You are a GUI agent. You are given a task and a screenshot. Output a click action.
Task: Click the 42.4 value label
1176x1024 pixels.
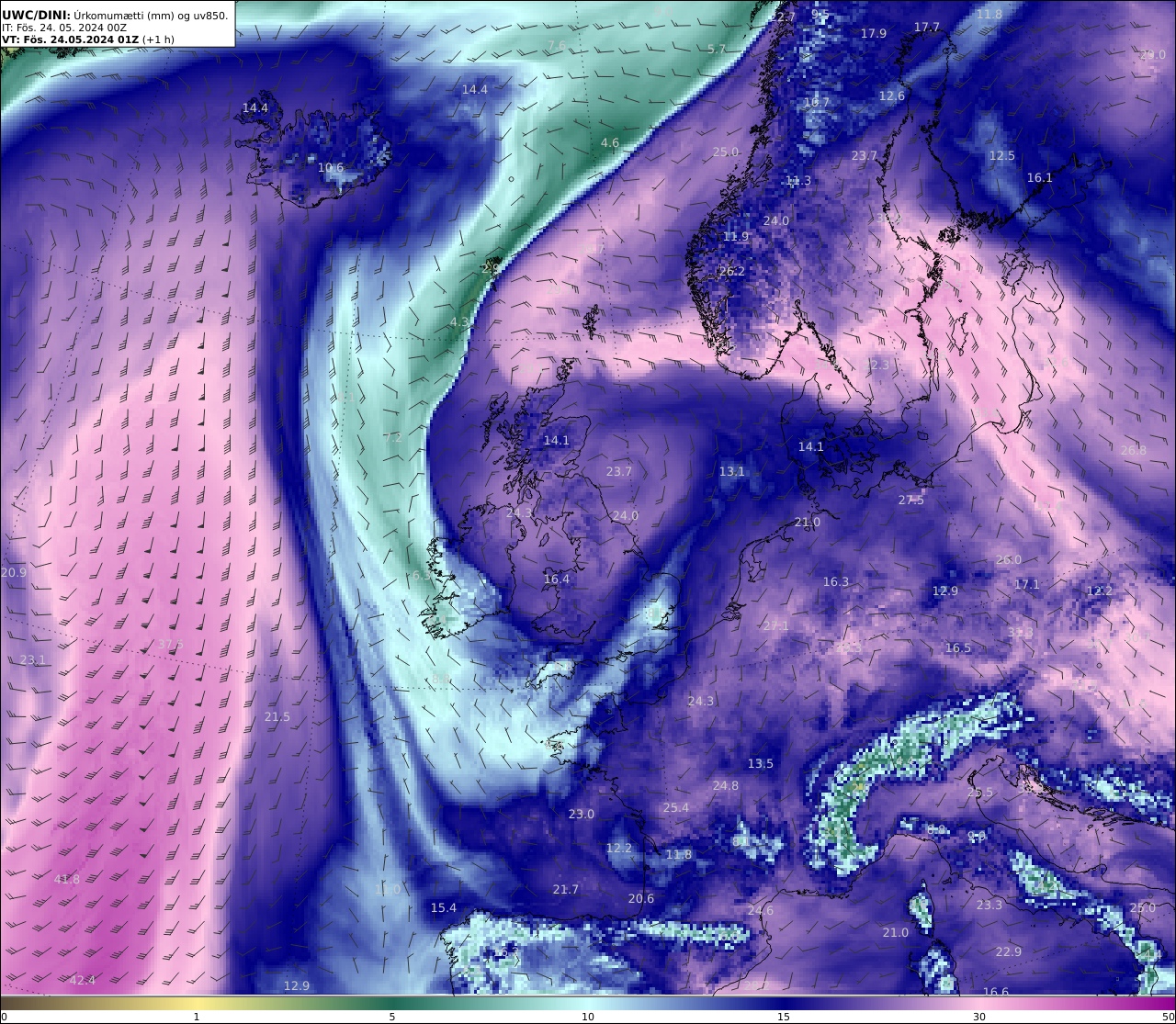tap(83, 981)
